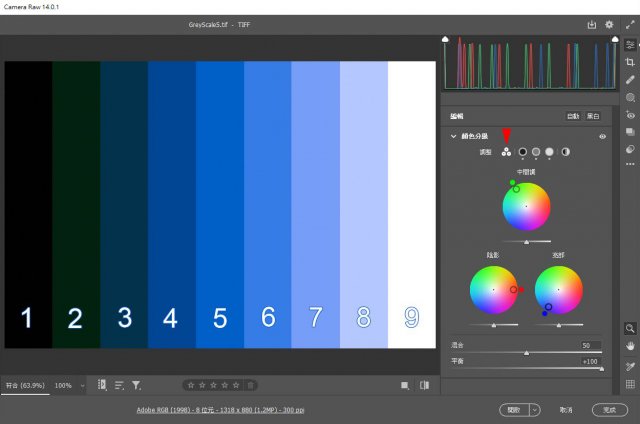Select the three-way color wheels mode
This screenshot has width=640, height=424.
point(506,152)
